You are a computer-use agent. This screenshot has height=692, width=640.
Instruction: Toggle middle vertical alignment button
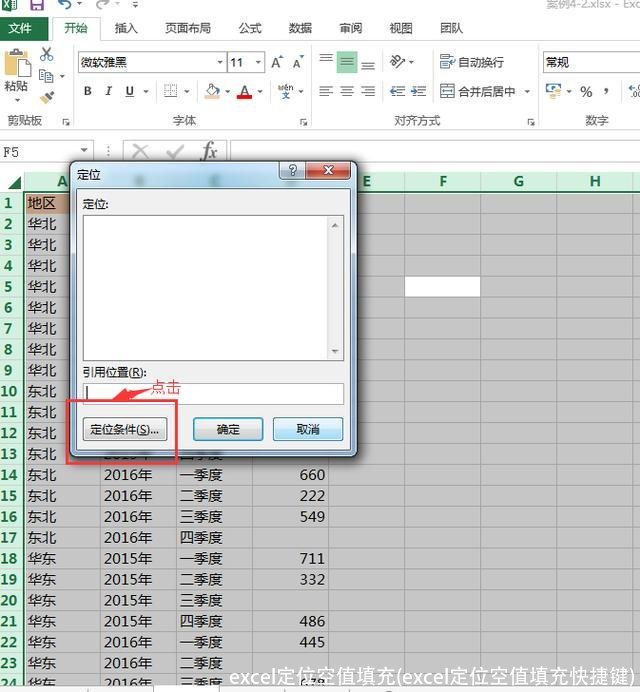(x=347, y=62)
